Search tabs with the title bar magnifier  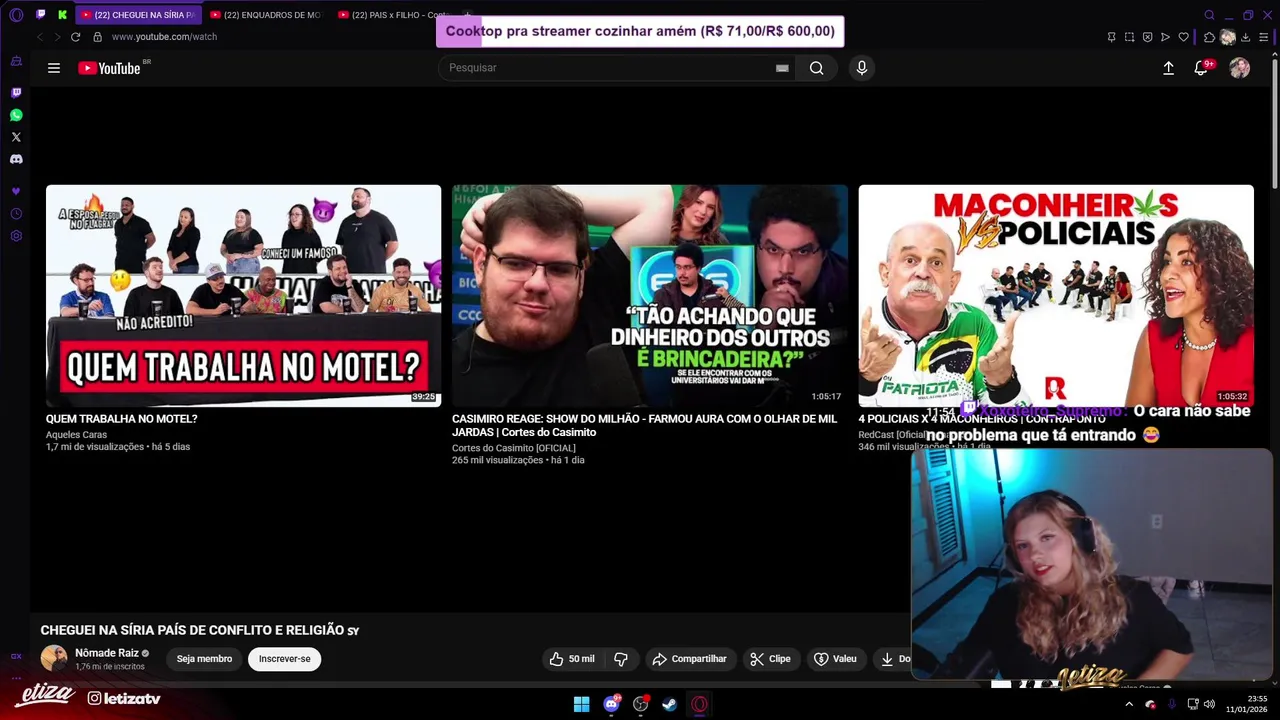pos(1209,15)
